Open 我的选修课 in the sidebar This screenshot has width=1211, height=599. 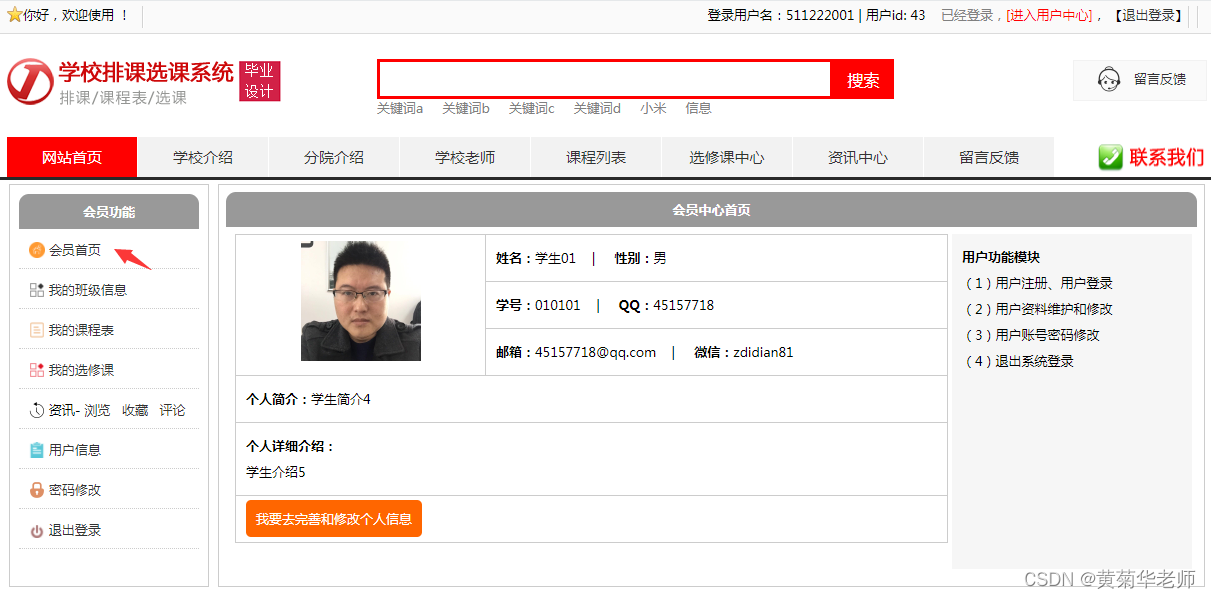pos(81,370)
